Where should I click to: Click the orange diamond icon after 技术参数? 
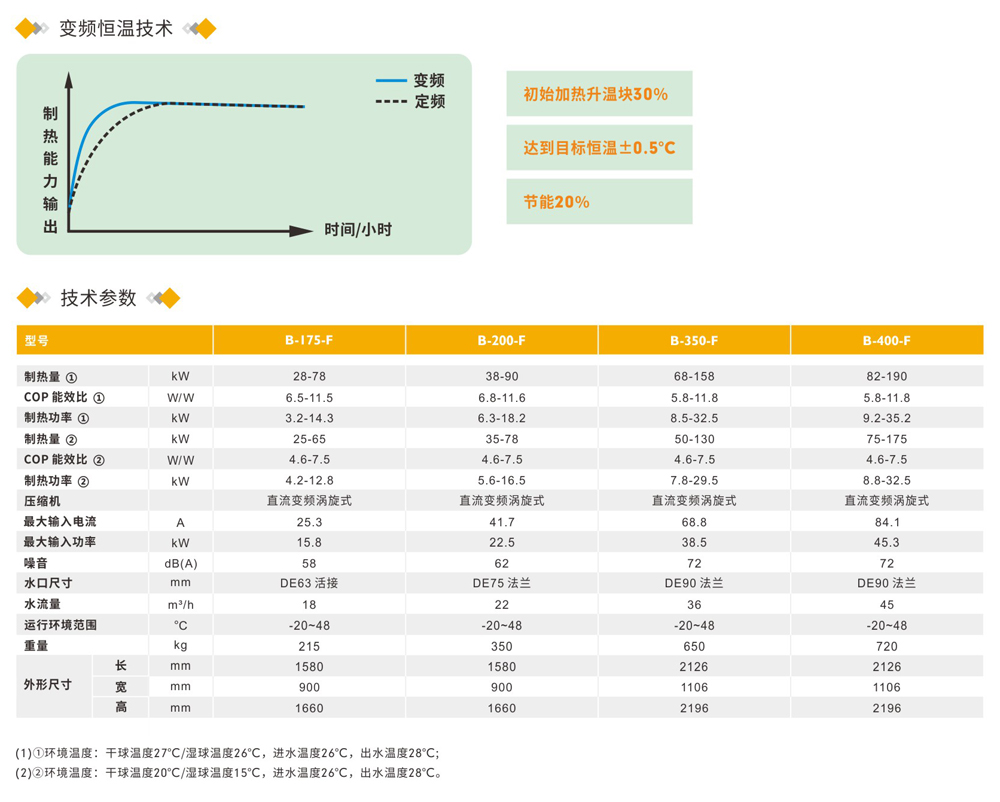(x=168, y=298)
